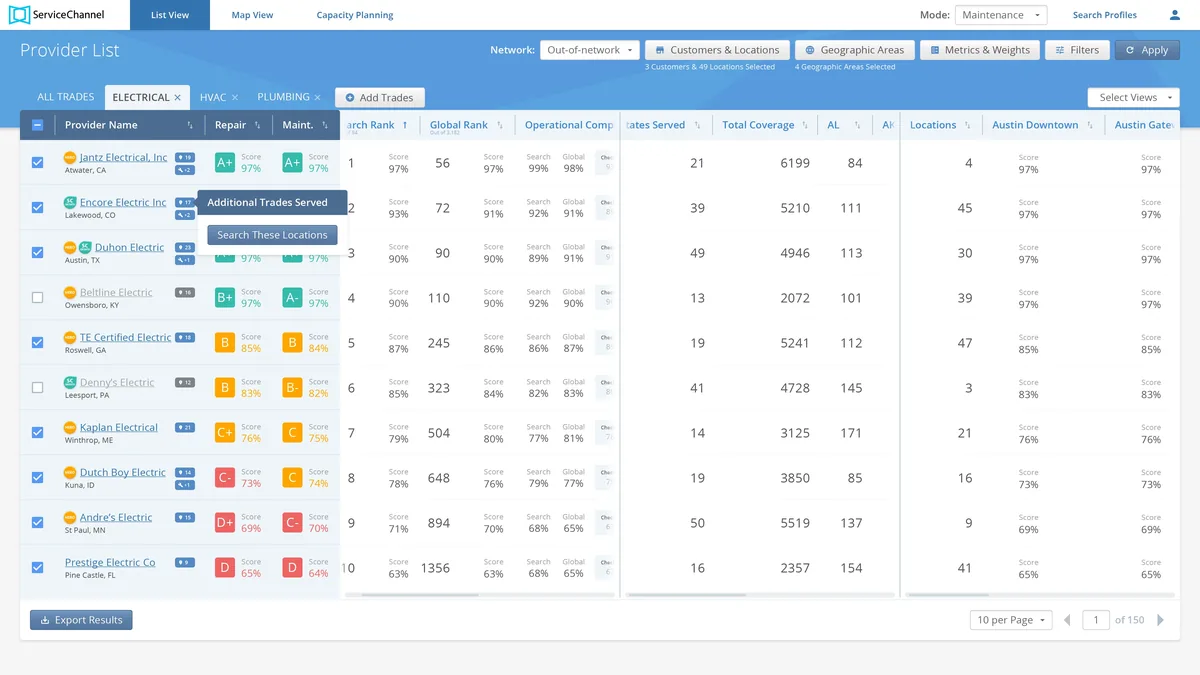Sort by the Global Rank column arrows
This screenshot has width=1200, height=675.
pos(500,125)
